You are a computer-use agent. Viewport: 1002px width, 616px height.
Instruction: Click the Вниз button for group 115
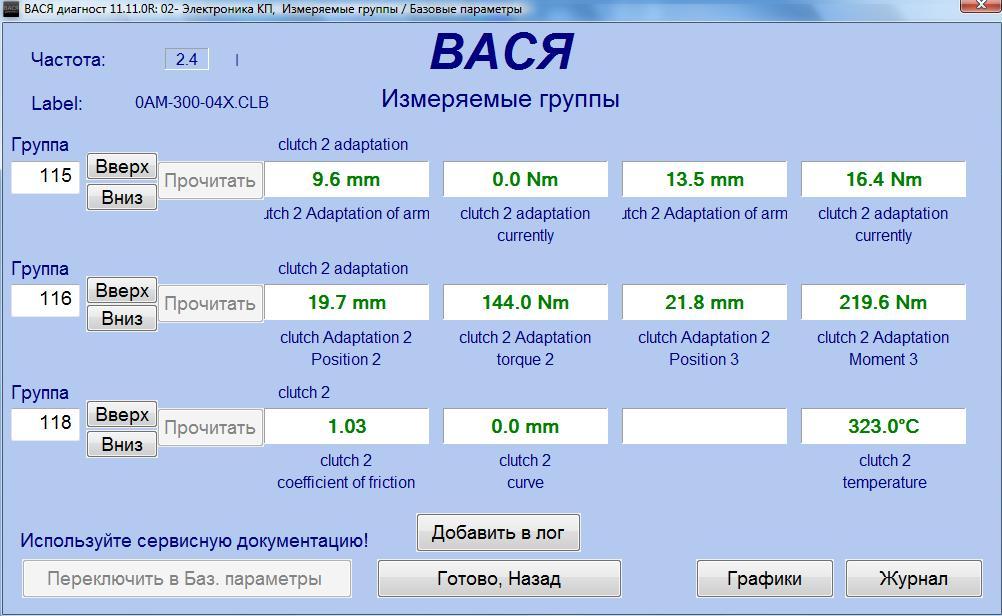tap(122, 197)
